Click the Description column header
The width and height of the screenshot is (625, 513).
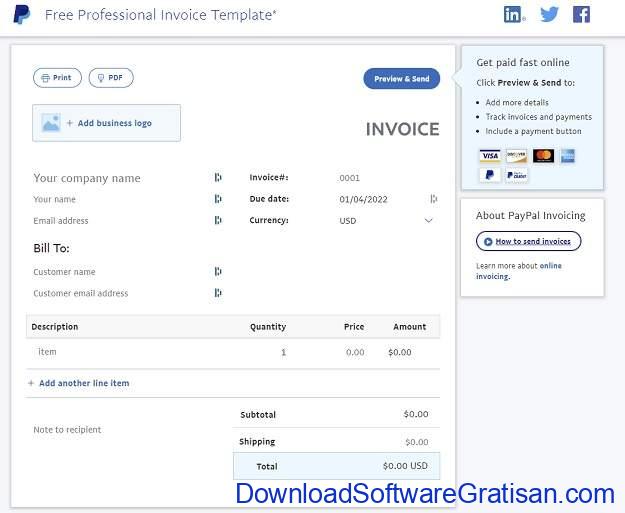pyautogui.click(x=55, y=326)
